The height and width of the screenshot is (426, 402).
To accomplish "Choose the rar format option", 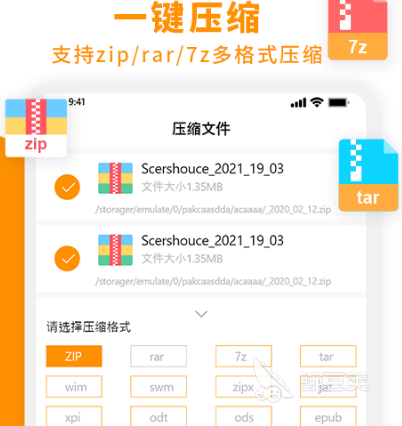I will click(158, 356).
